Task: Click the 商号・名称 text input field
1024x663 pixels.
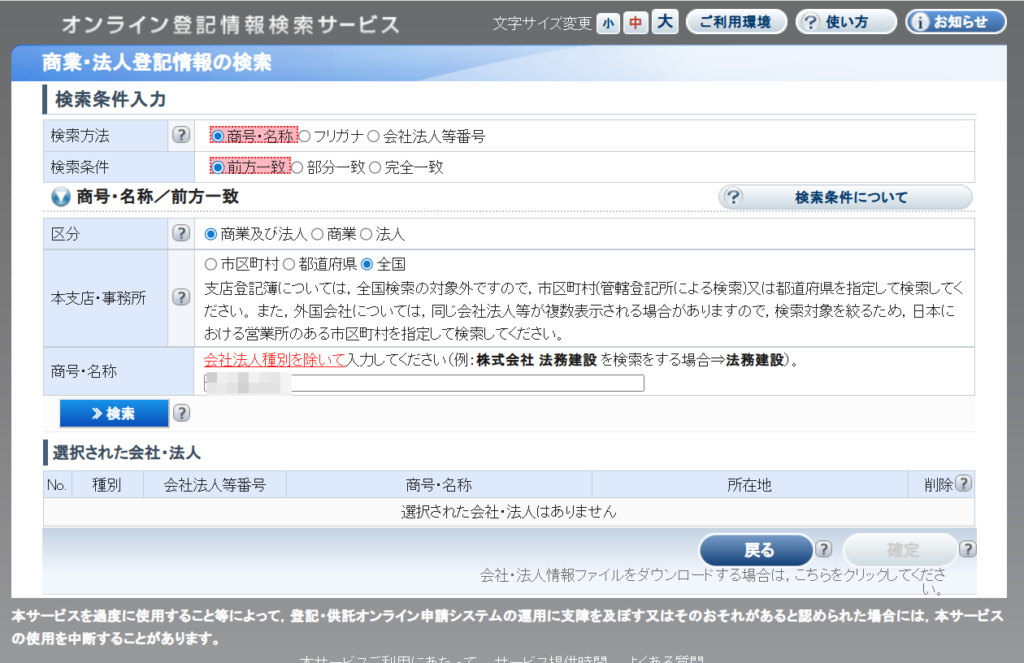Action: (424, 383)
